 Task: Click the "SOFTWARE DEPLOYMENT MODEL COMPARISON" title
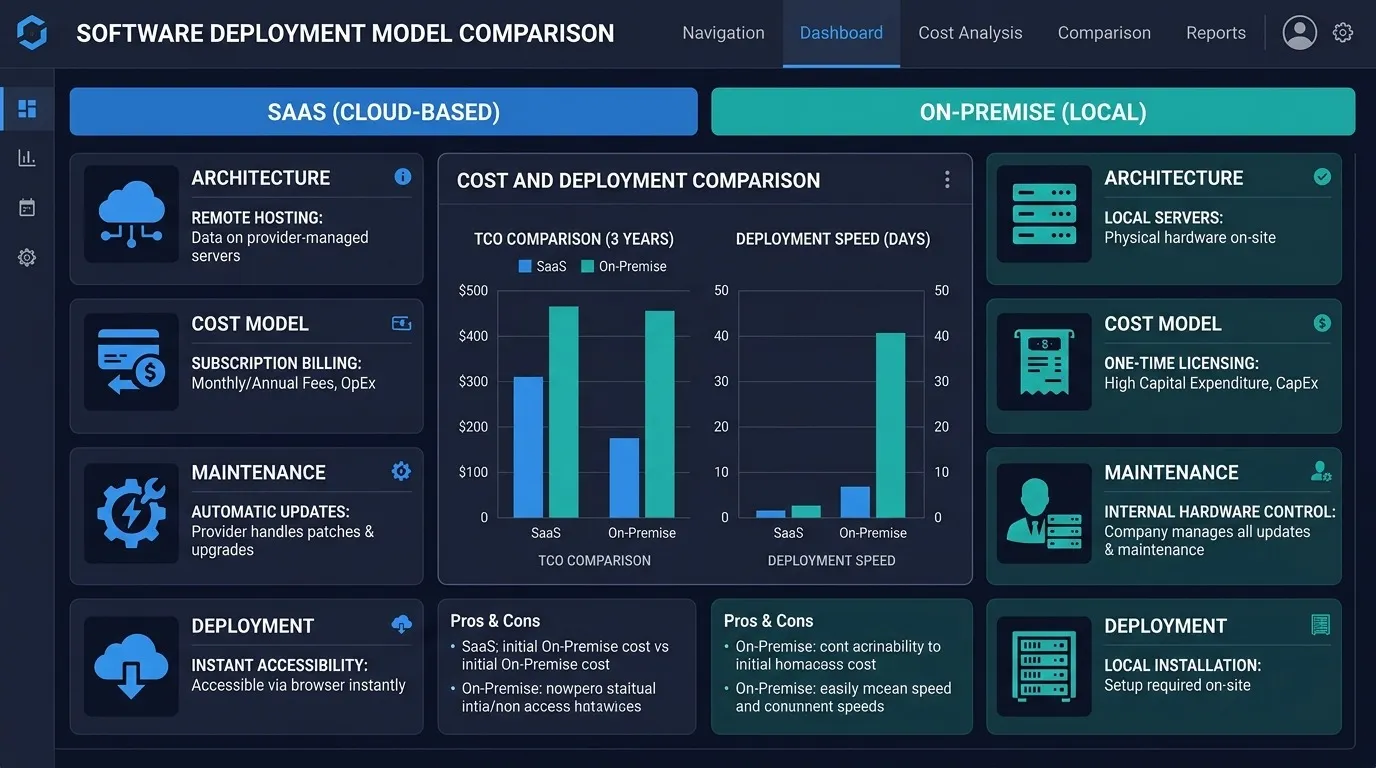tap(345, 33)
